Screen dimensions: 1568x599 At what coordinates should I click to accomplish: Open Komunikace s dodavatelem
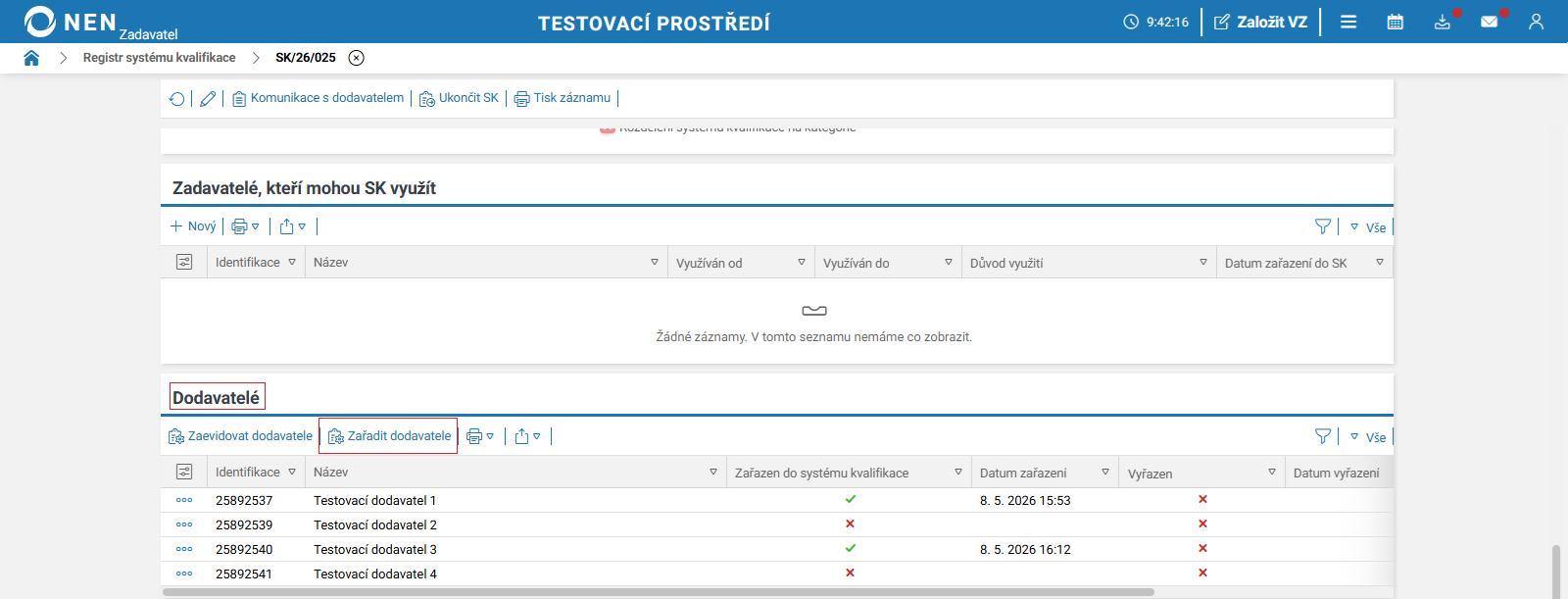coord(318,98)
